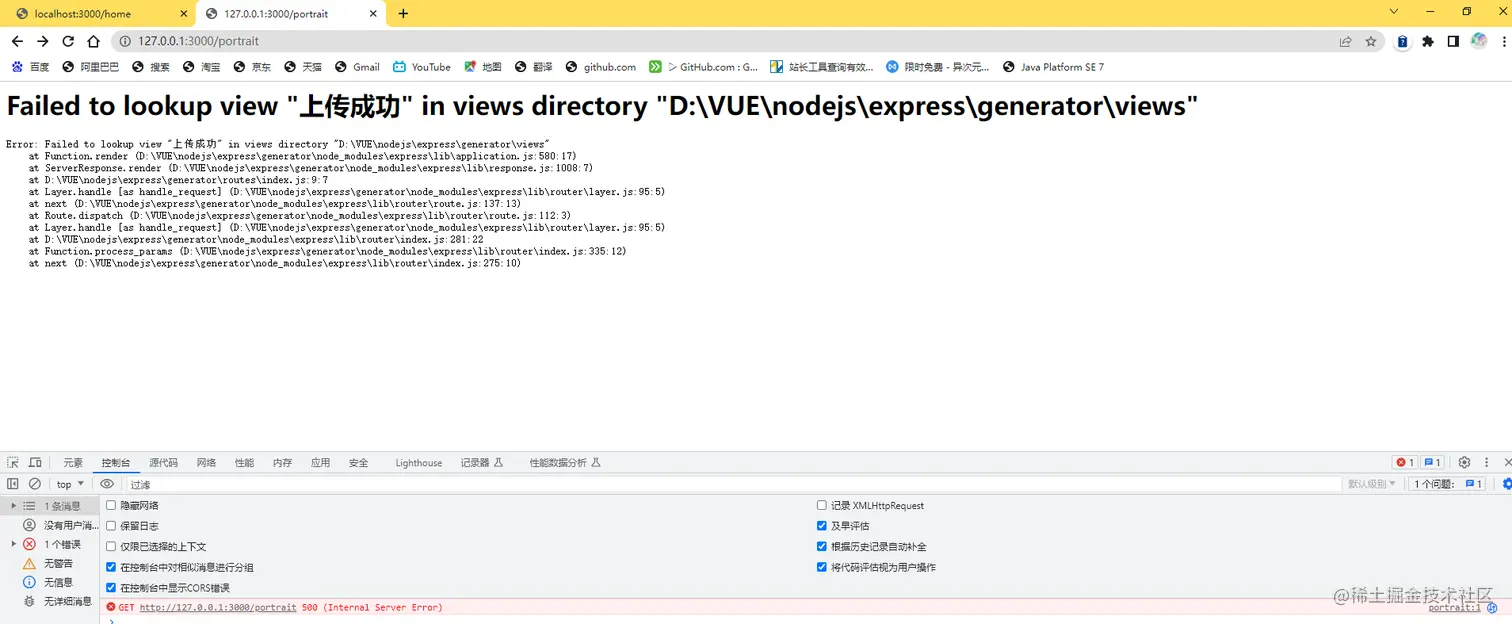Open Chrome's three-dot menu
The width and height of the screenshot is (1512, 624).
tap(1502, 41)
